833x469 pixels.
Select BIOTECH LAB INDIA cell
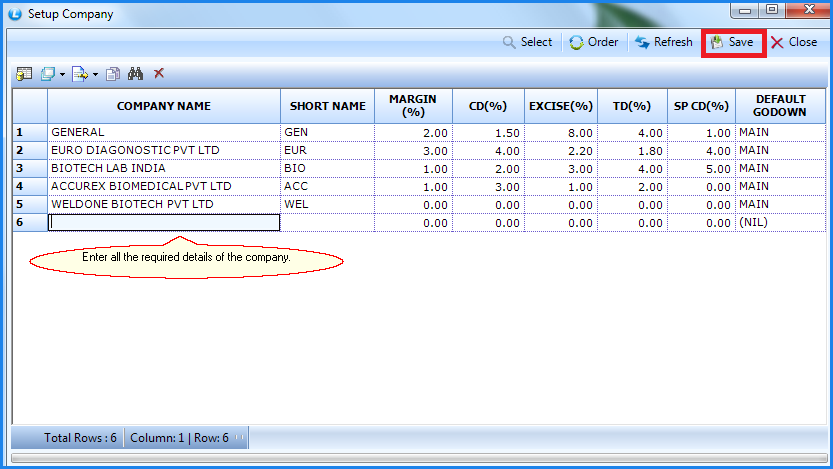164,168
